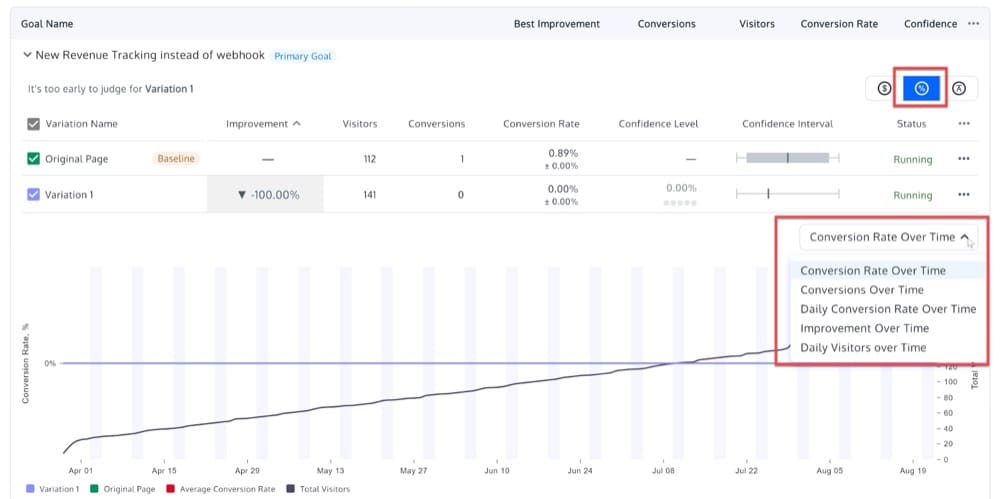The height and width of the screenshot is (499, 1000).
Task: Toggle Average Conversion Rate red swatch
Action: (x=170, y=489)
